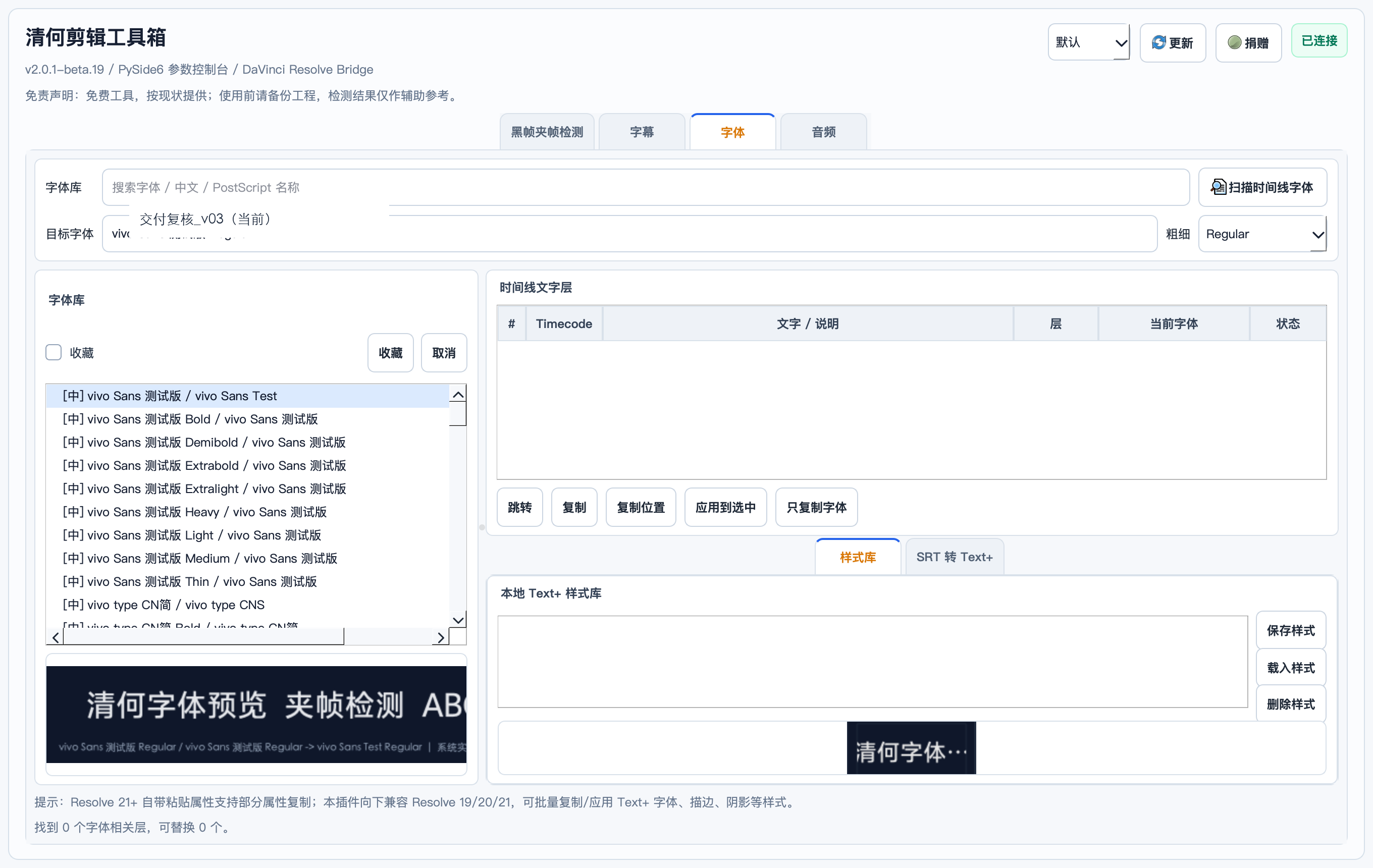The image size is (1373, 868).
Task: Open the SRT 转 Text+ tab
Action: [x=955, y=557]
